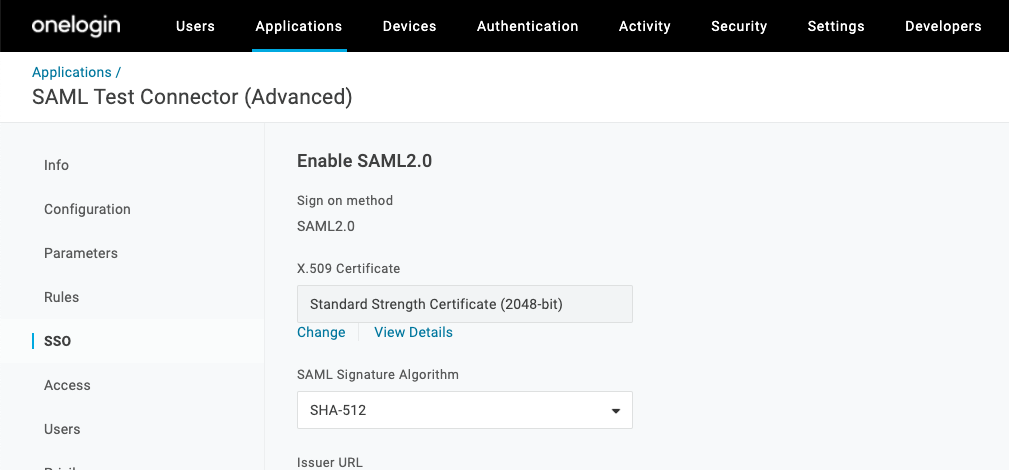Switch to the Info sidebar tab
The image size is (1009, 470).
pyautogui.click(x=56, y=165)
